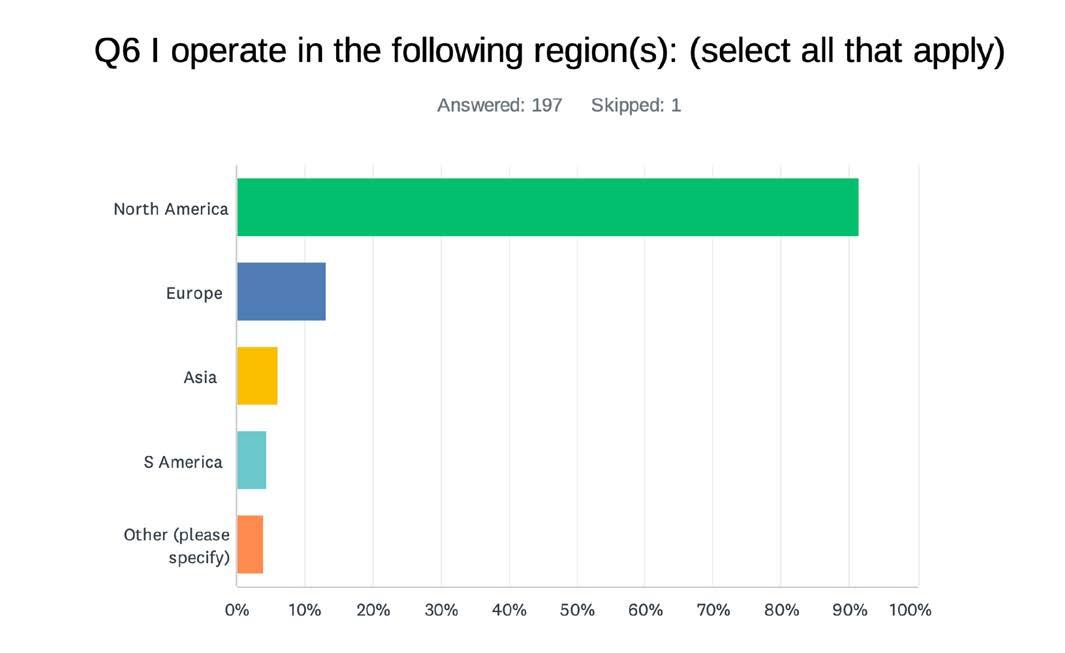The image size is (1065, 653).
Task: Click the Other (please specify) label
Action: pyautogui.click(x=177, y=546)
